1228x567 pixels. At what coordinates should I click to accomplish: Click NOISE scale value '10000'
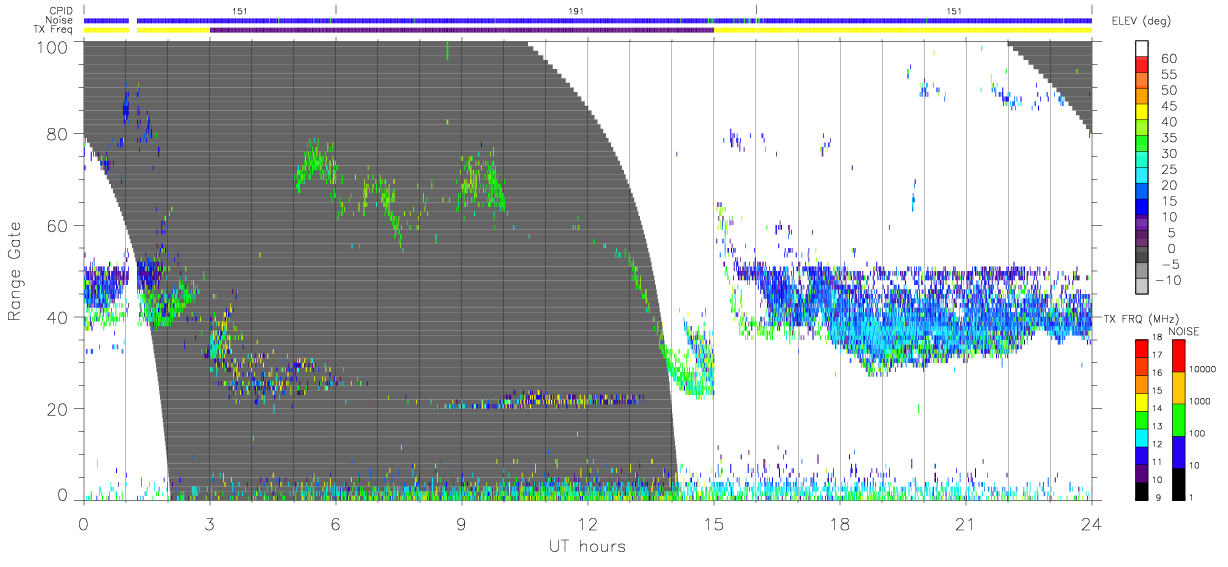pos(1202,369)
